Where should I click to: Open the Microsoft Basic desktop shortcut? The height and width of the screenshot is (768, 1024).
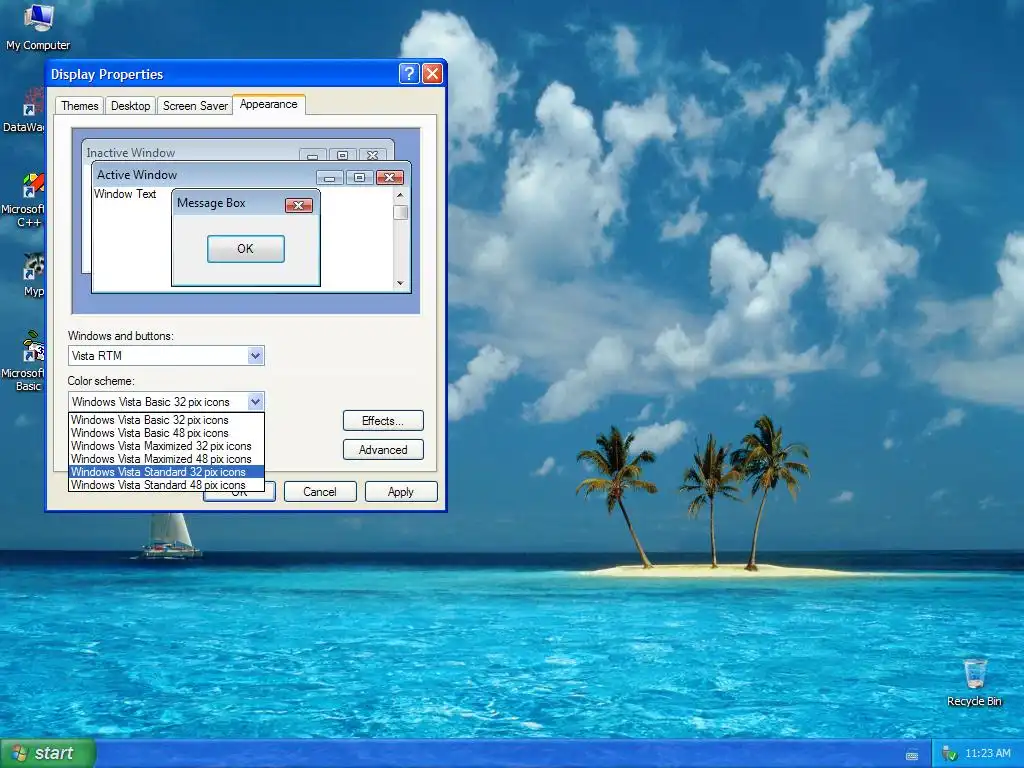24,361
